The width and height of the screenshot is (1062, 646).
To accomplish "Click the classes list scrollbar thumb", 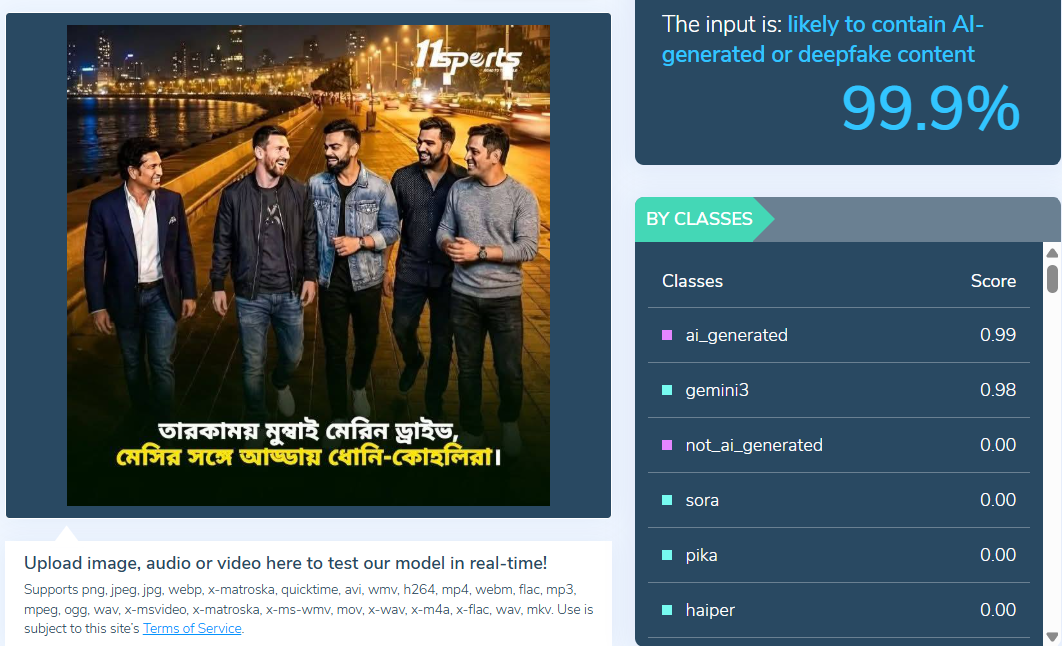I will tap(1052, 279).
